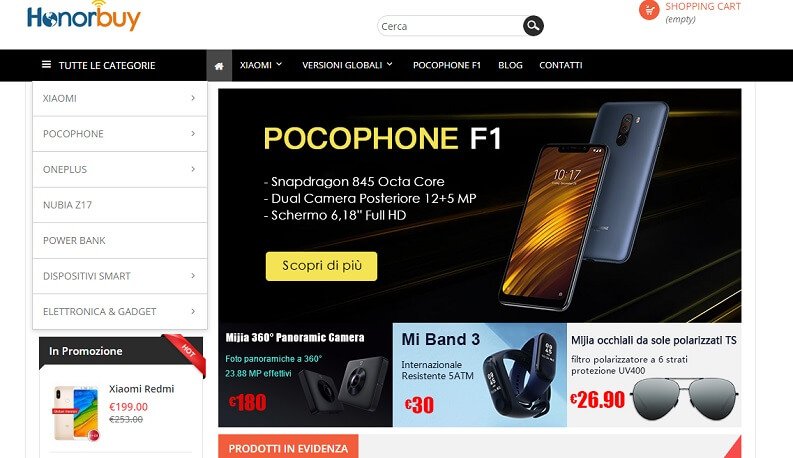Select Pocophone F1 in the navigation bar
Screen dimensions: 793x458
coord(447,65)
